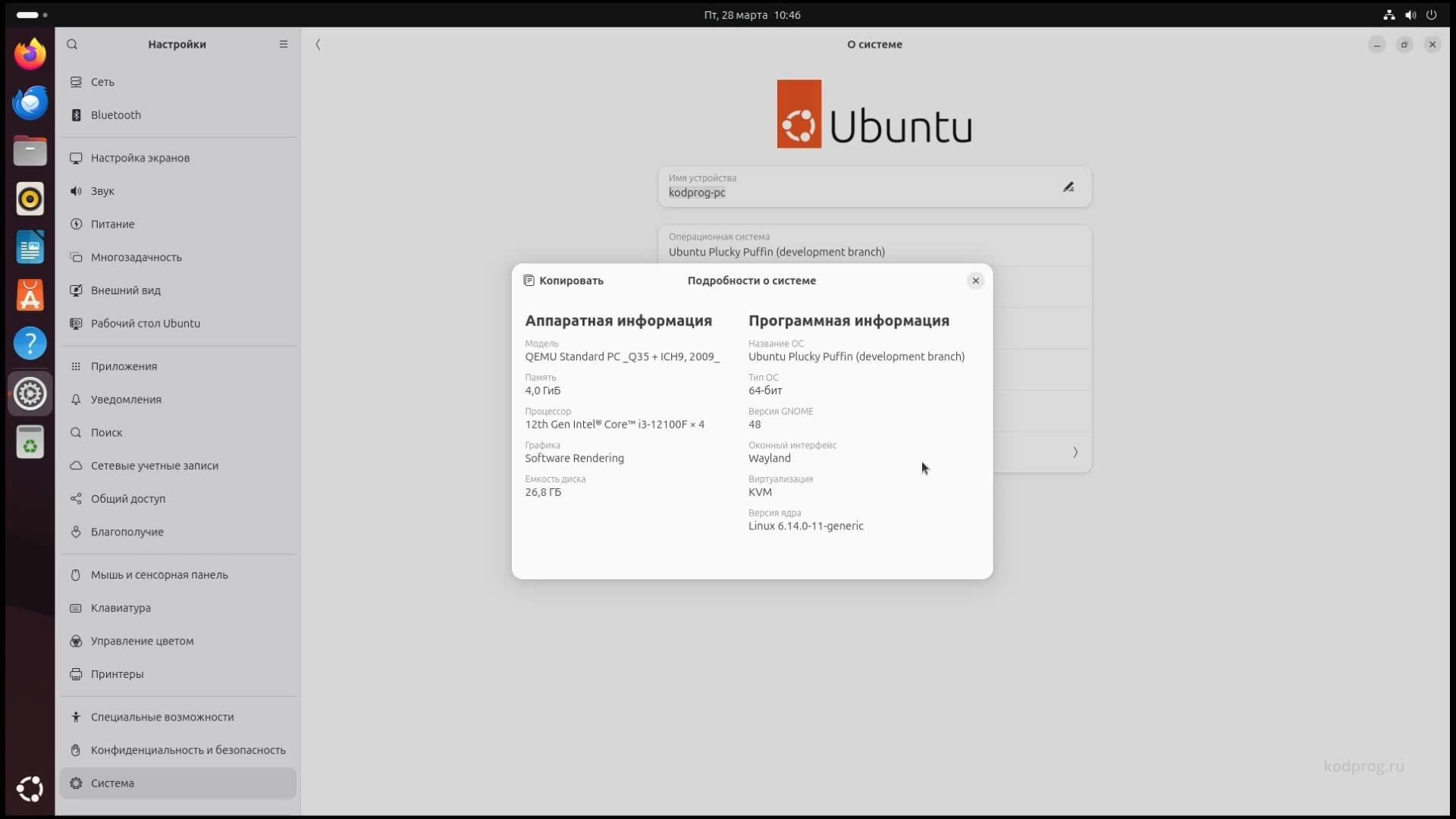This screenshot has height=819, width=1456.
Task: Open the Settings hamburger menu
Action: coord(284,44)
